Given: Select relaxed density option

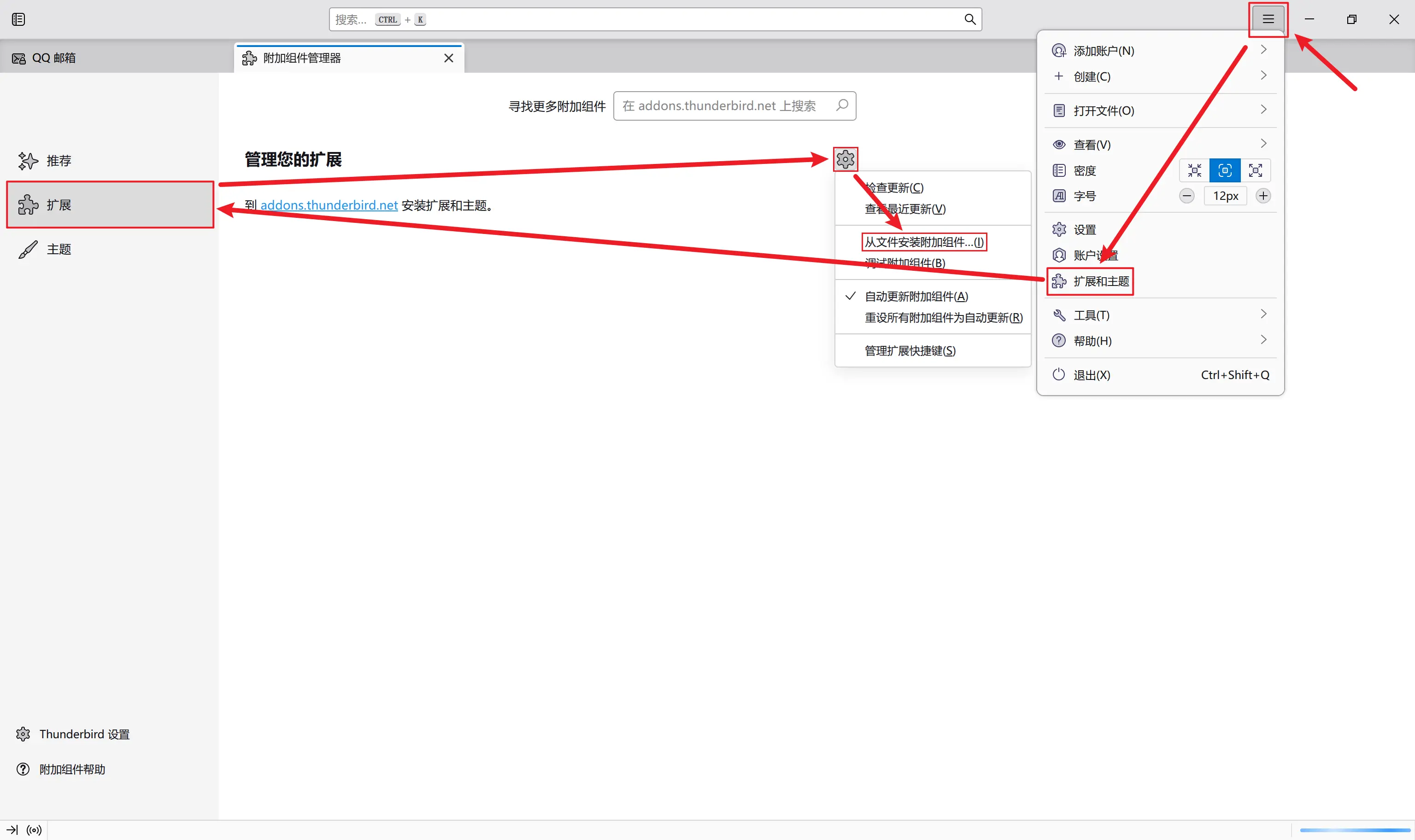Looking at the screenshot, I should (x=1255, y=170).
